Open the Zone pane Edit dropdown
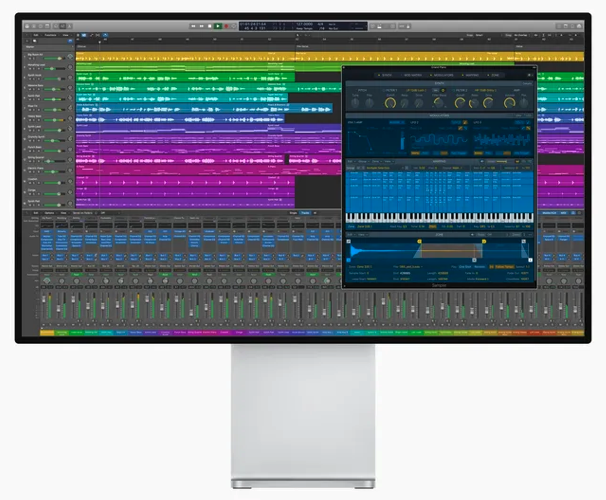 [x=351, y=235]
